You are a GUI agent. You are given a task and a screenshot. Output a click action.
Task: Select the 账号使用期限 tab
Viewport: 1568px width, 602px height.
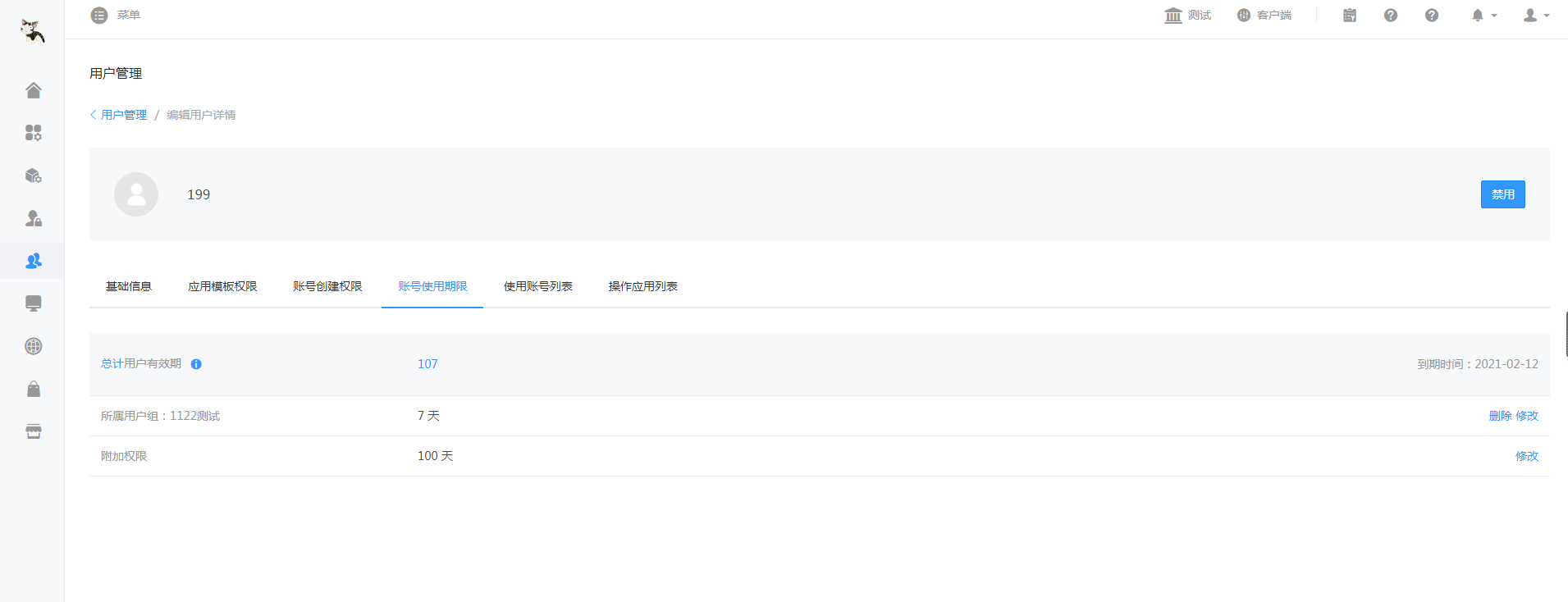point(432,286)
